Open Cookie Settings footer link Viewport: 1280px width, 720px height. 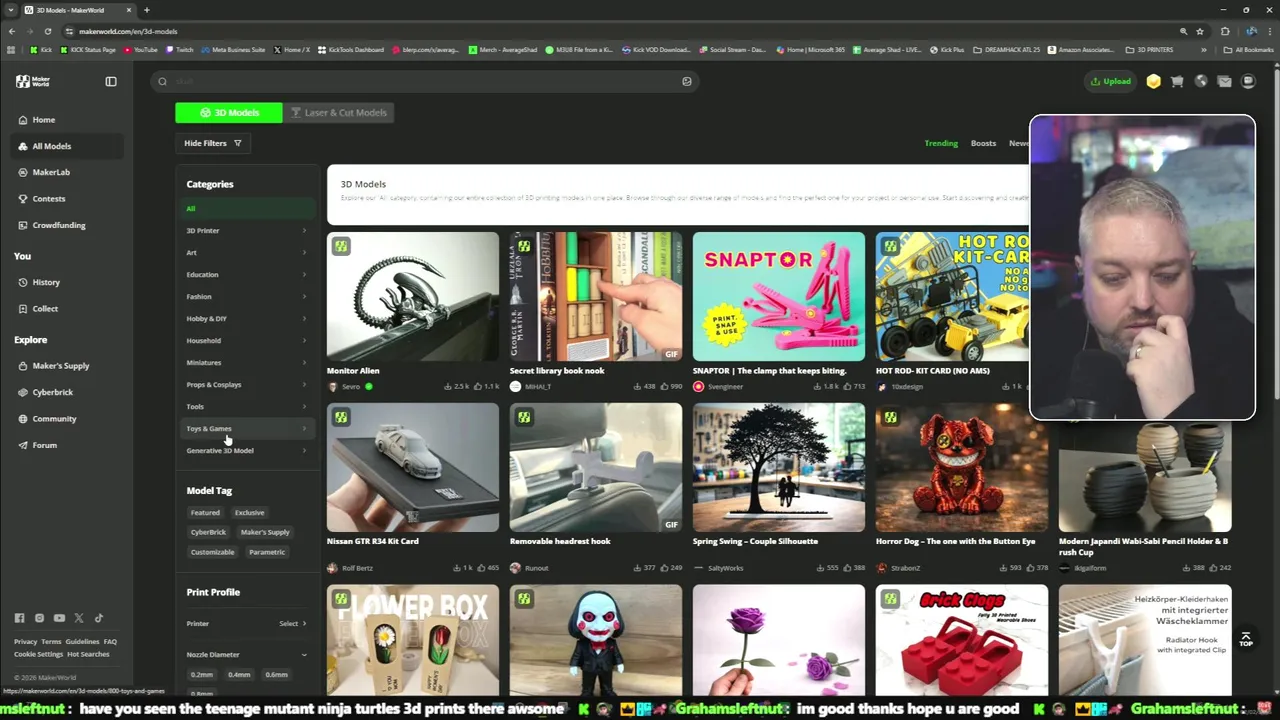click(38, 654)
